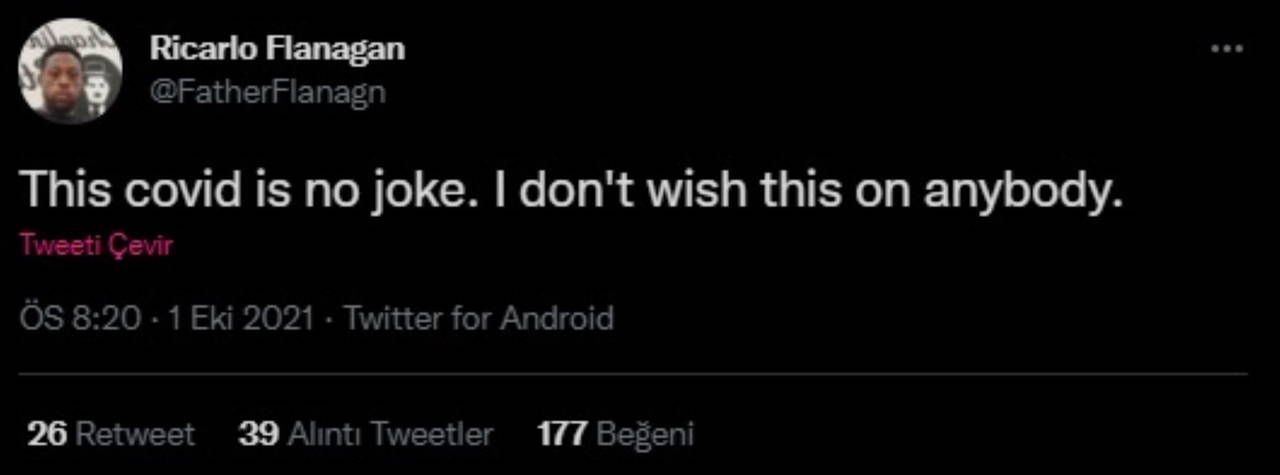Click the Alıntı Tweetler label

(390, 434)
